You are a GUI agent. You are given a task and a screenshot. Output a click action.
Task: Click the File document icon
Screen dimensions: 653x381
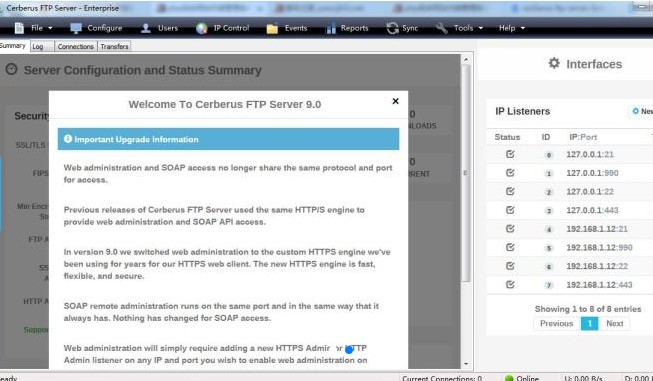click(x=19, y=28)
